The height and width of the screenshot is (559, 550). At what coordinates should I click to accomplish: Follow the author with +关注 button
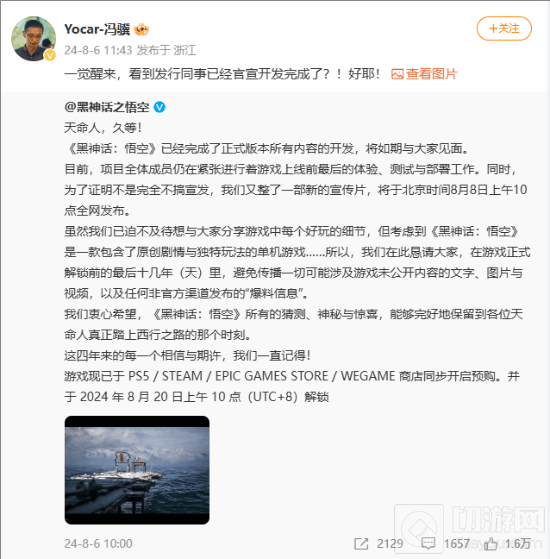(x=504, y=28)
